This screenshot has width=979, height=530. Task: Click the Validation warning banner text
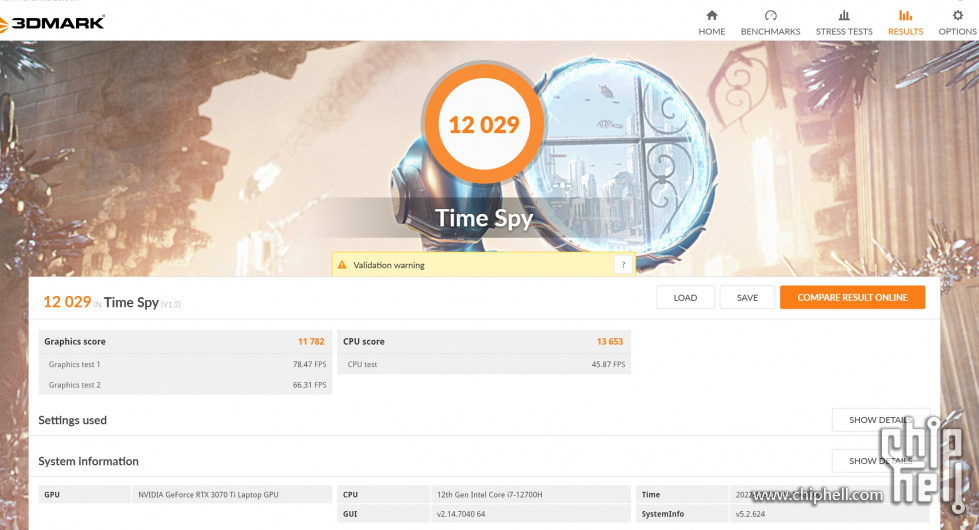pyautogui.click(x=388, y=265)
